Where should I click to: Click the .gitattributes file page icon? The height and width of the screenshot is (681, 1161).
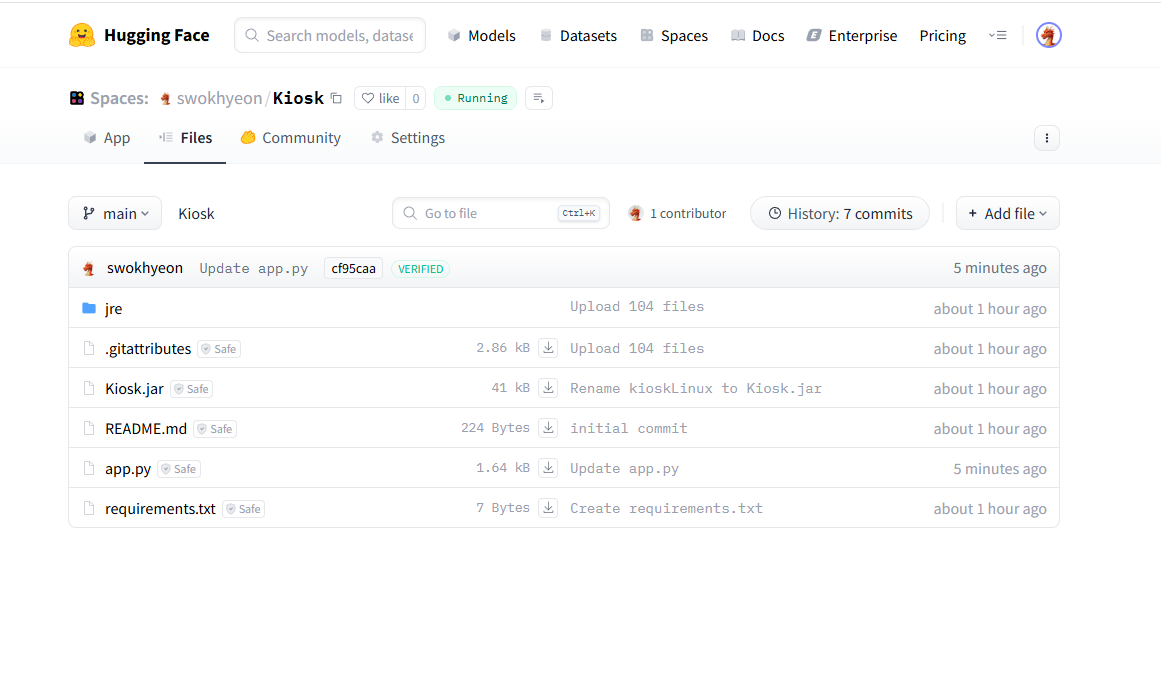pyautogui.click(x=89, y=348)
